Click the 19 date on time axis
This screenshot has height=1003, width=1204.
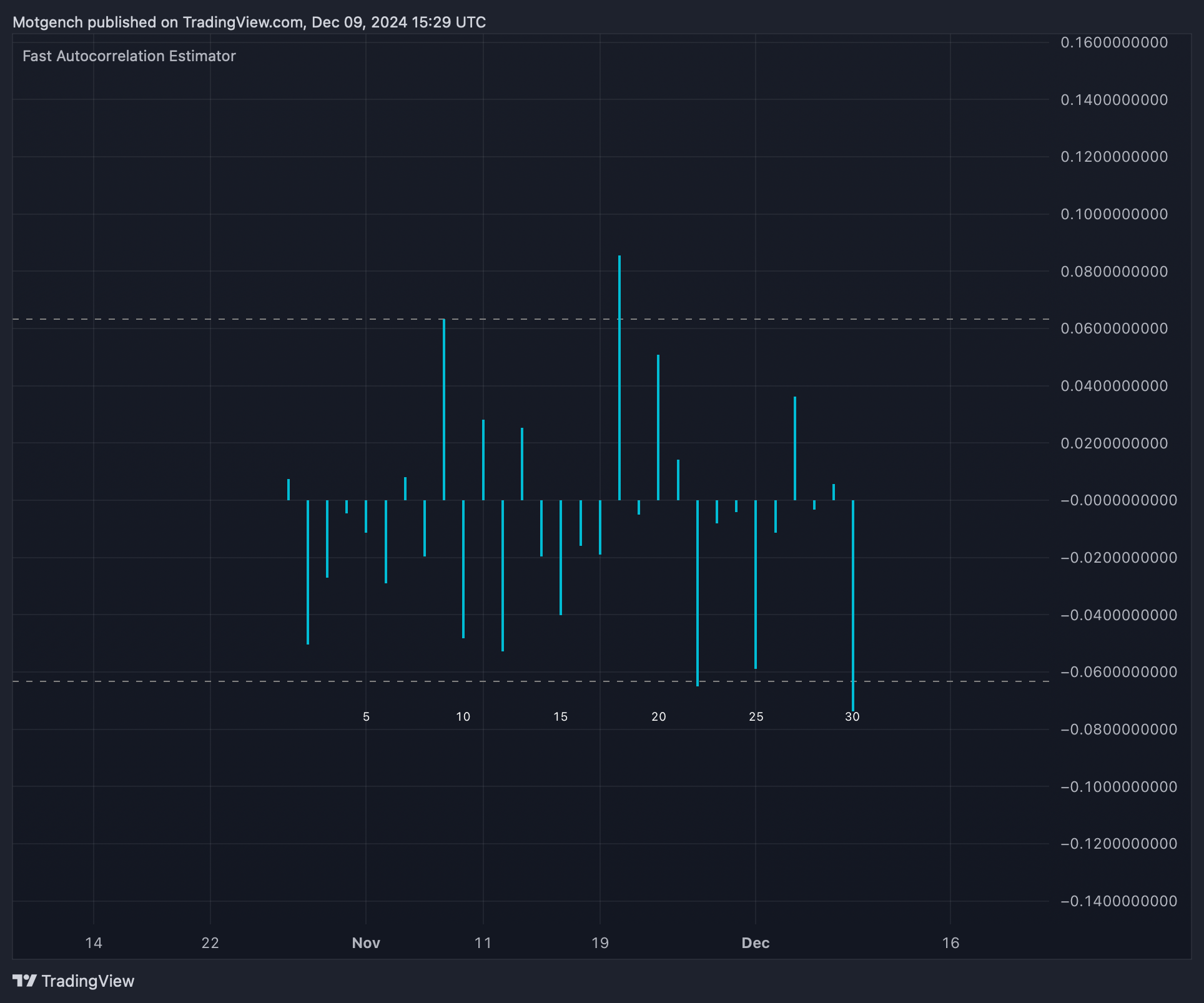coord(600,943)
